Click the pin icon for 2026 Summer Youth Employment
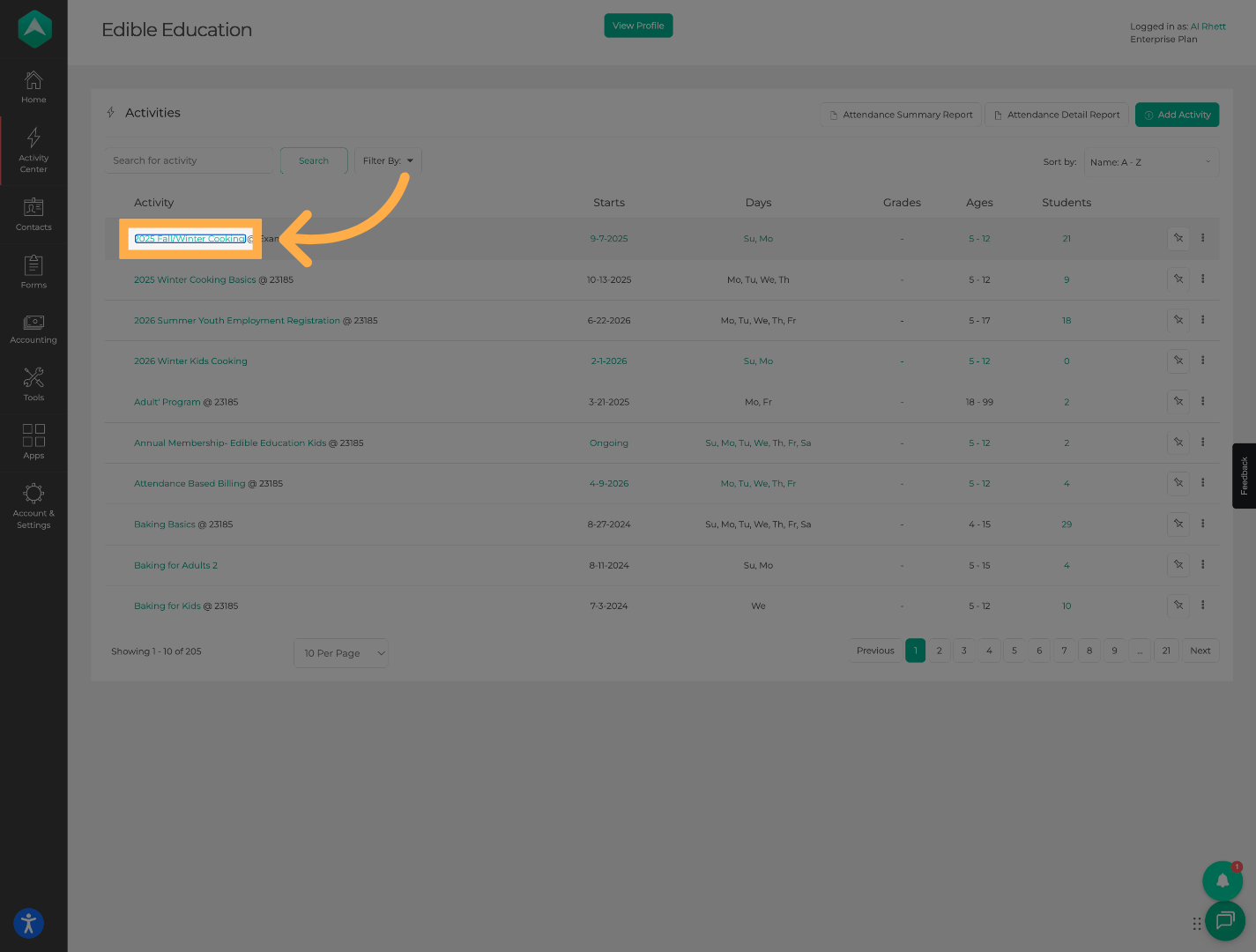Image resolution: width=1256 pixels, height=952 pixels. coord(1178,320)
